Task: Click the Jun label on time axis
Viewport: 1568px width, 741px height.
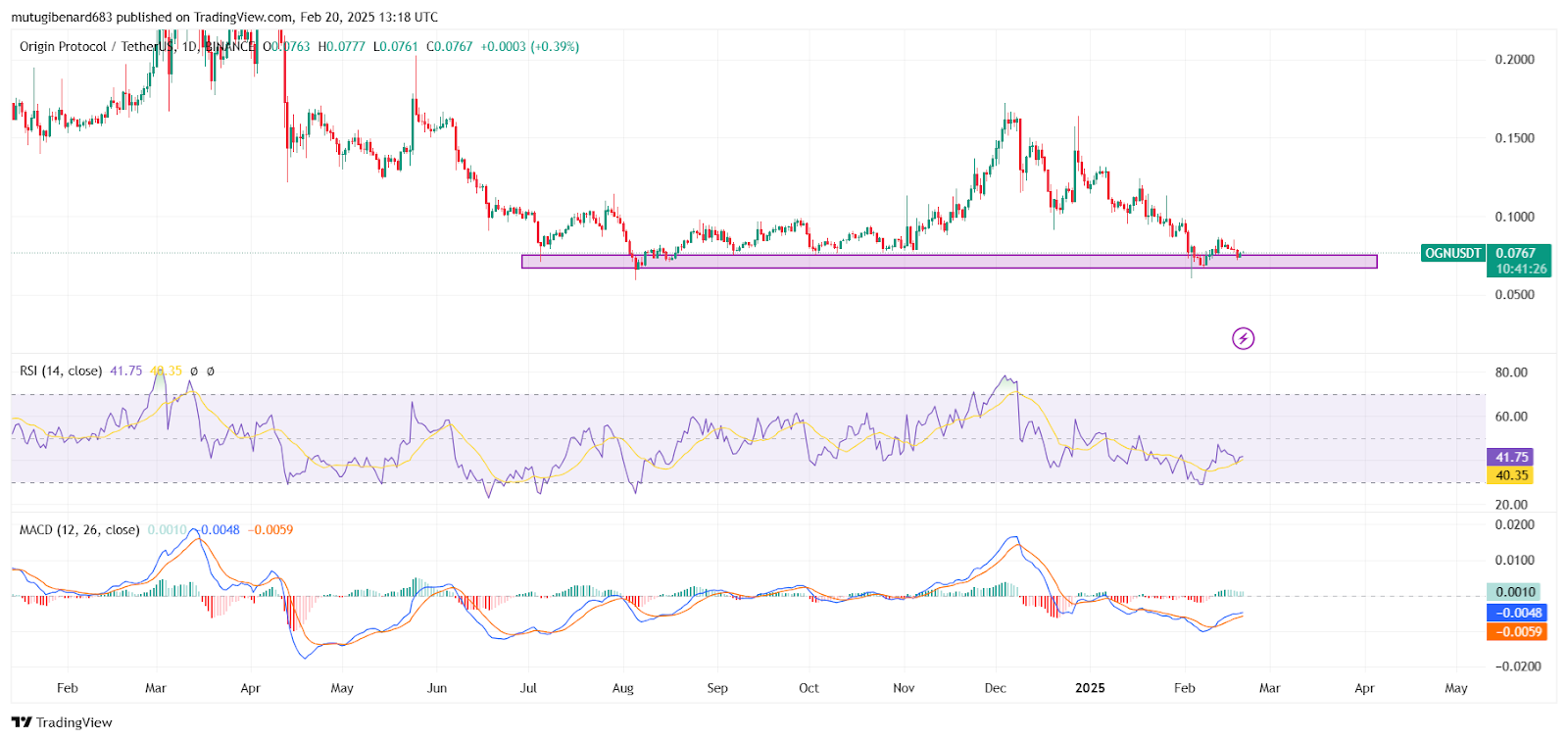Action: point(437,688)
